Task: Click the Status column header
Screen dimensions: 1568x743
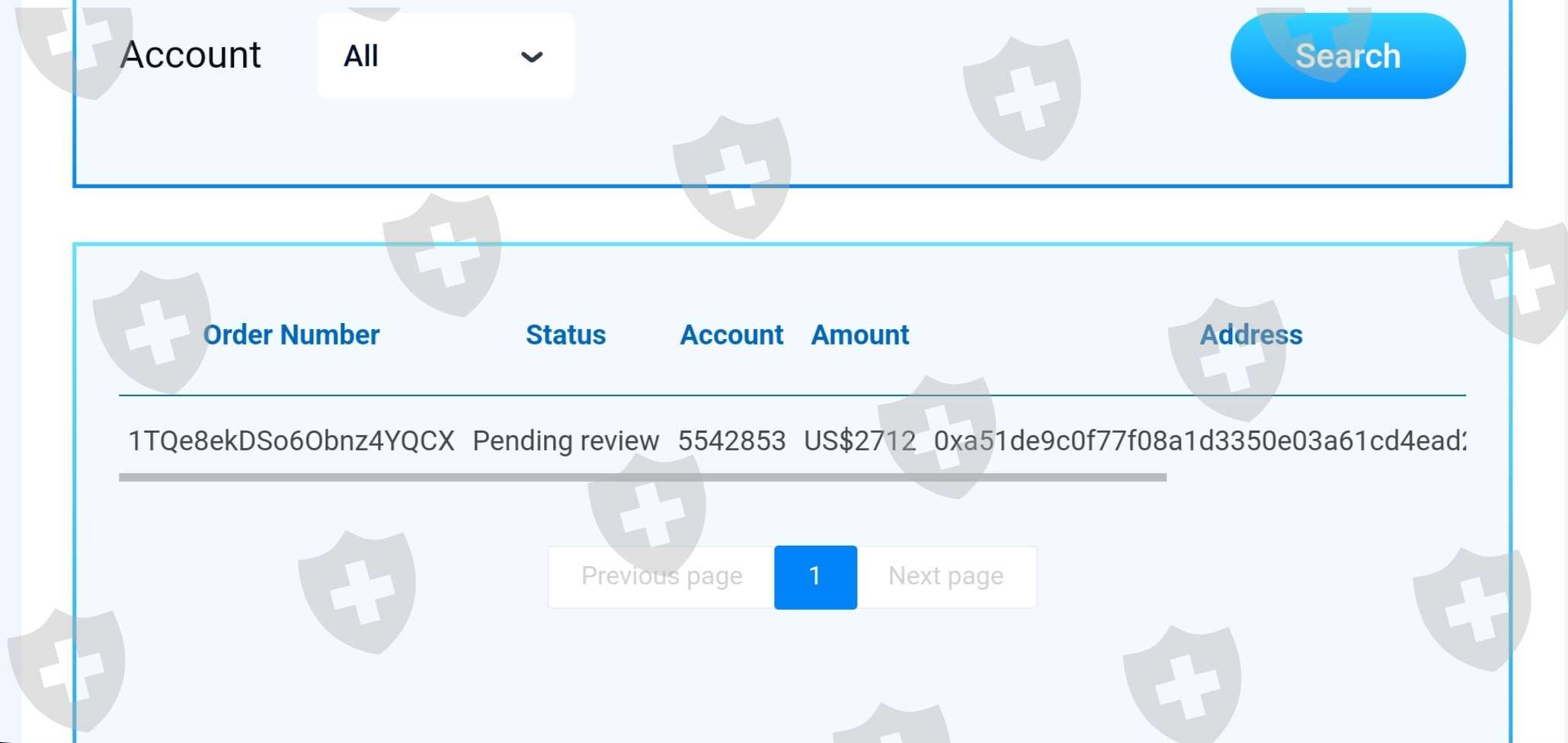Action: coord(565,335)
